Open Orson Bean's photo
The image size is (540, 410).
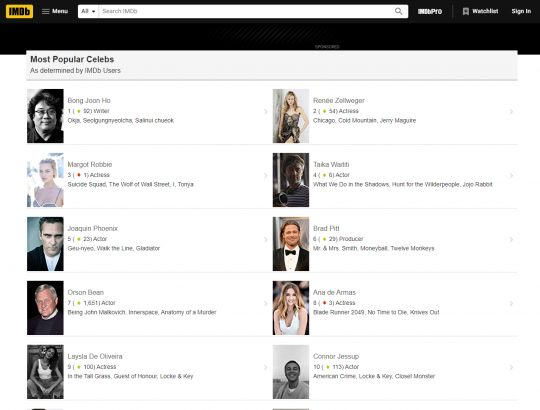pyautogui.click(x=45, y=308)
